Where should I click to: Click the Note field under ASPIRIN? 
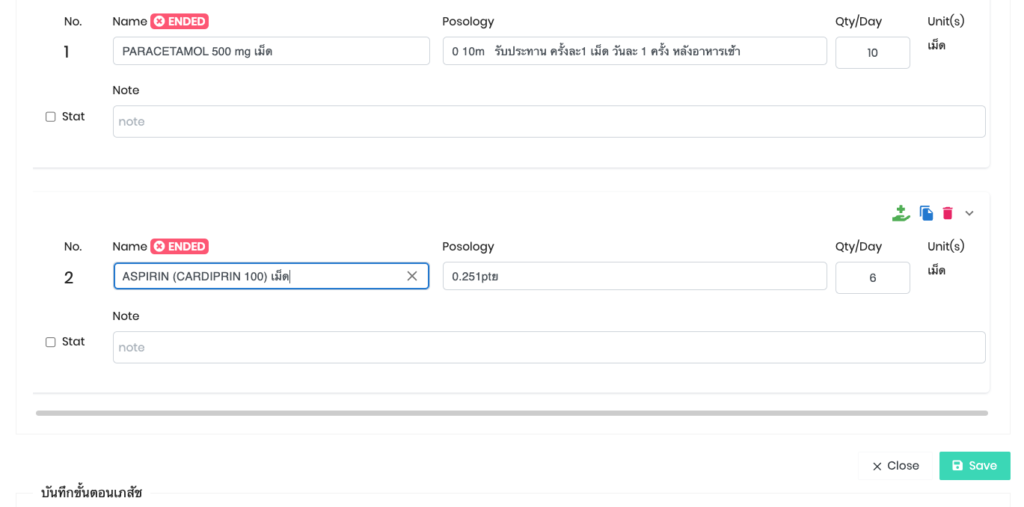548,347
